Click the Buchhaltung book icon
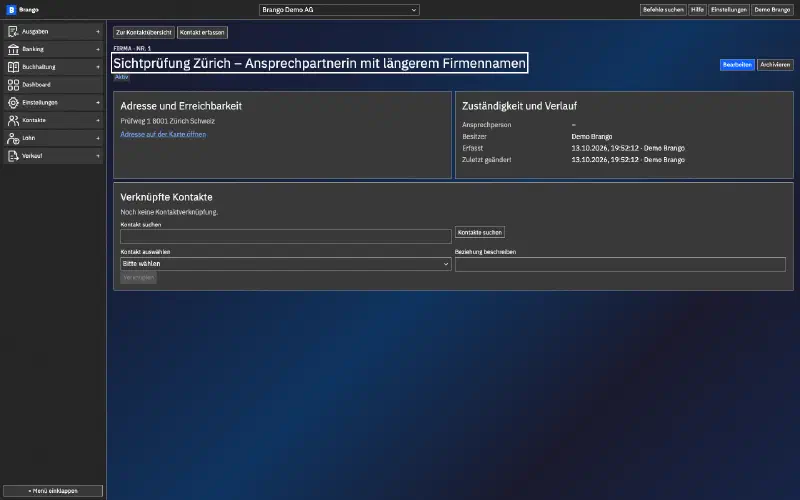 13,67
